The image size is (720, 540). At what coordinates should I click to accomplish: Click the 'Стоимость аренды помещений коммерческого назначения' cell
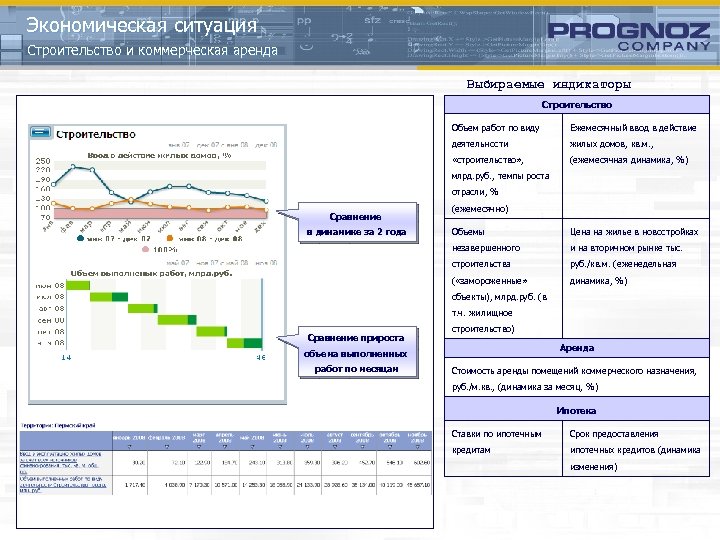point(577,377)
